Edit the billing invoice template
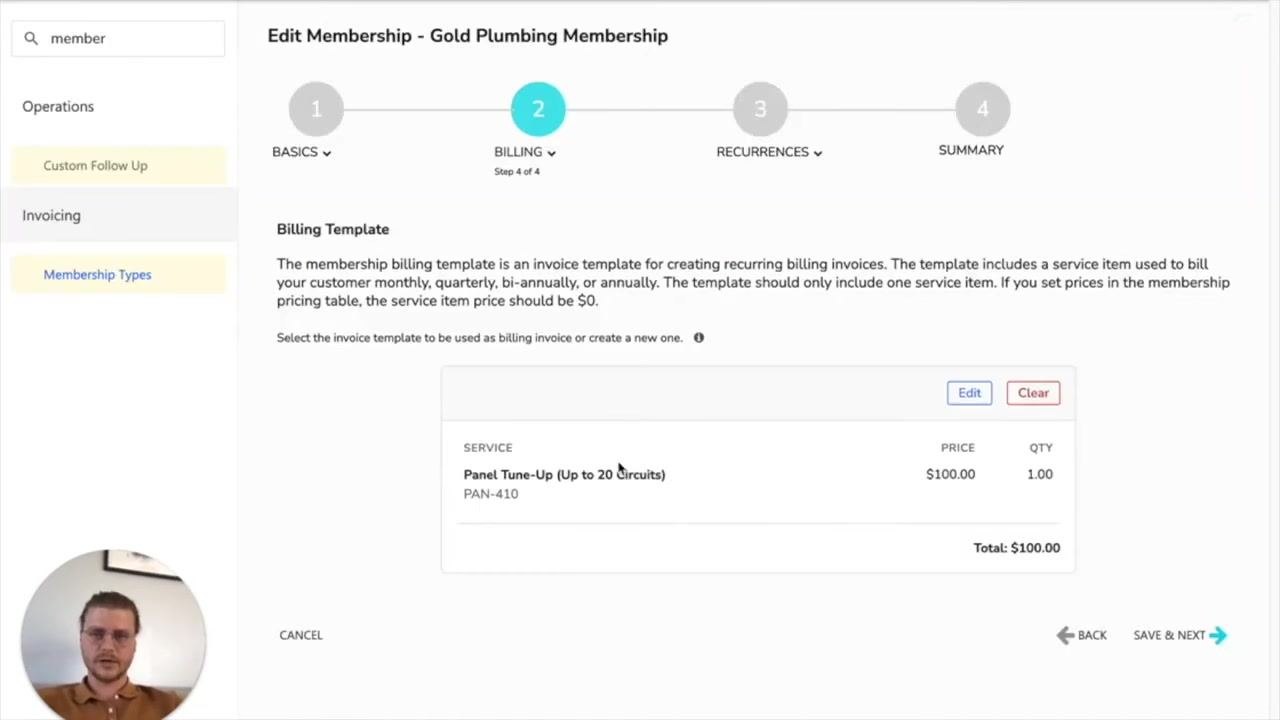1280x720 pixels. [969, 393]
